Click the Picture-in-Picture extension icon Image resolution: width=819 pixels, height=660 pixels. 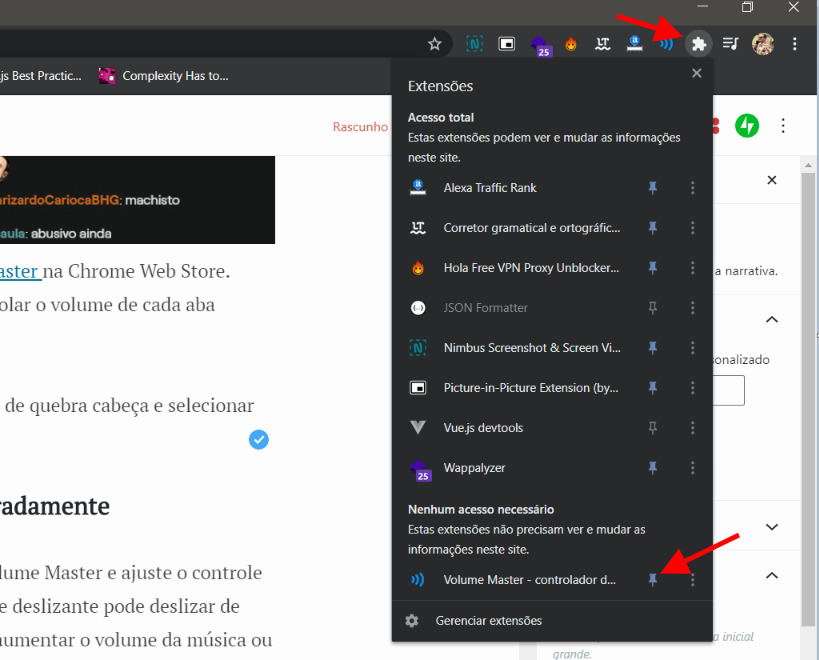point(506,44)
